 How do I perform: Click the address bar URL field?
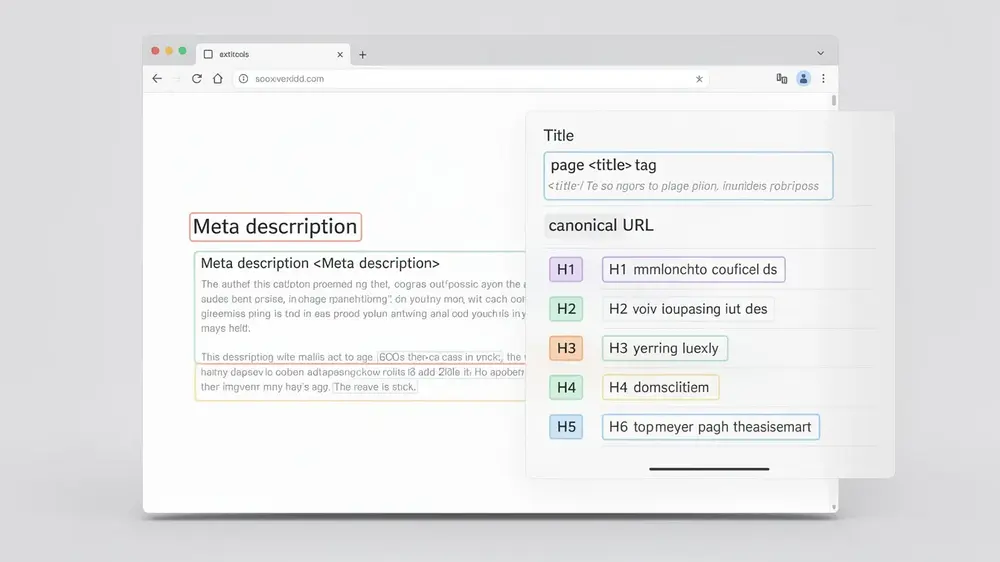point(471,79)
